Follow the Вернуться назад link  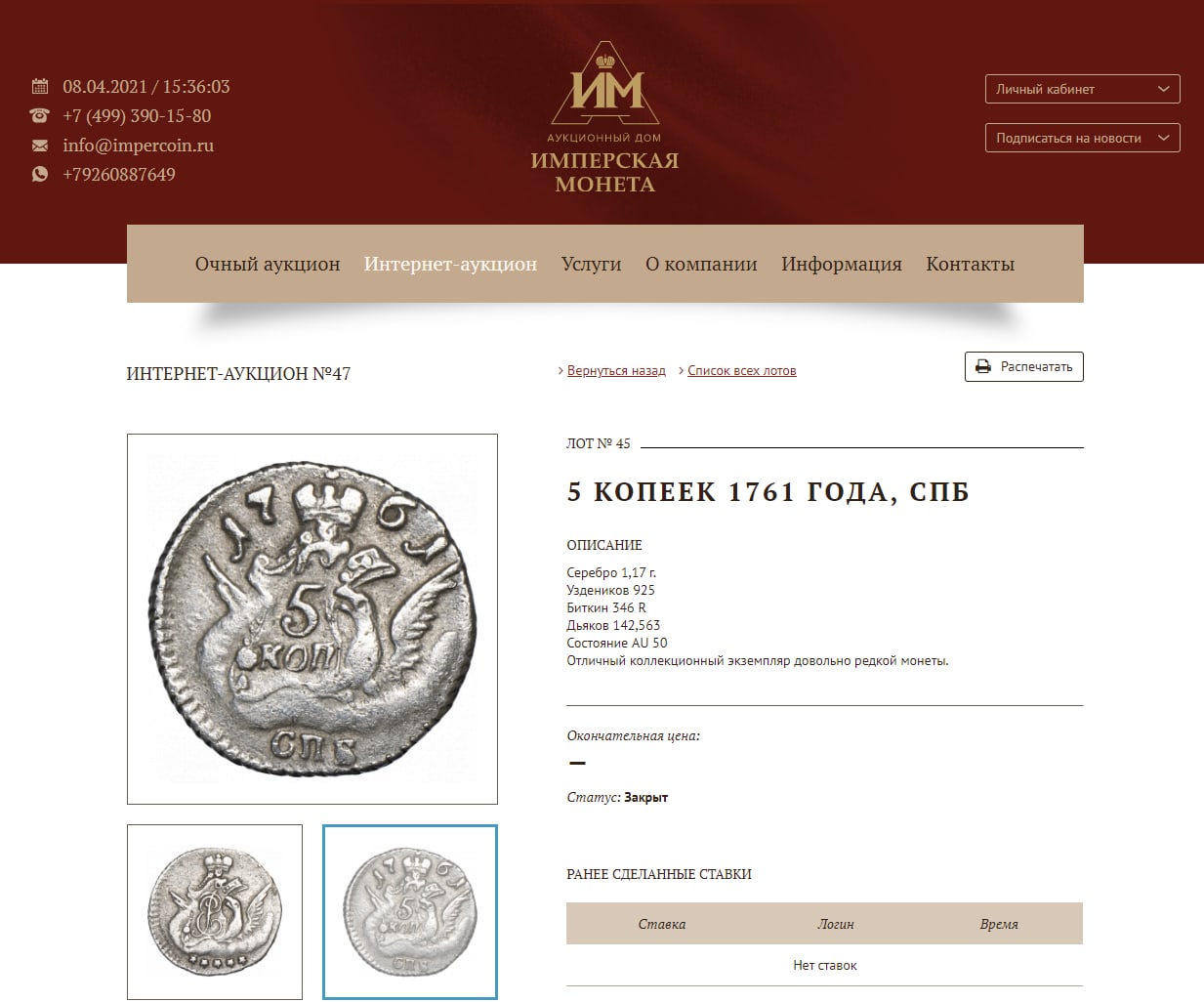pos(616,371)
